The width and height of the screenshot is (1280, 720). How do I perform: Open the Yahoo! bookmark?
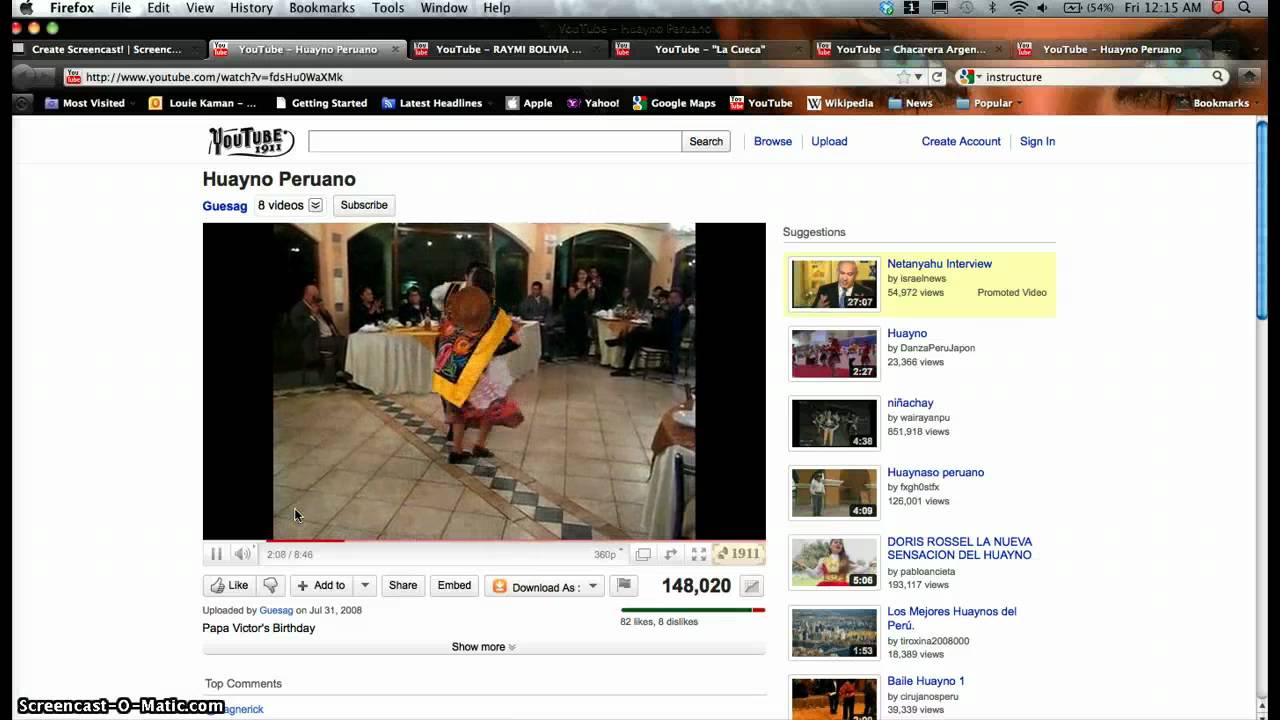[x=593, y=103]
